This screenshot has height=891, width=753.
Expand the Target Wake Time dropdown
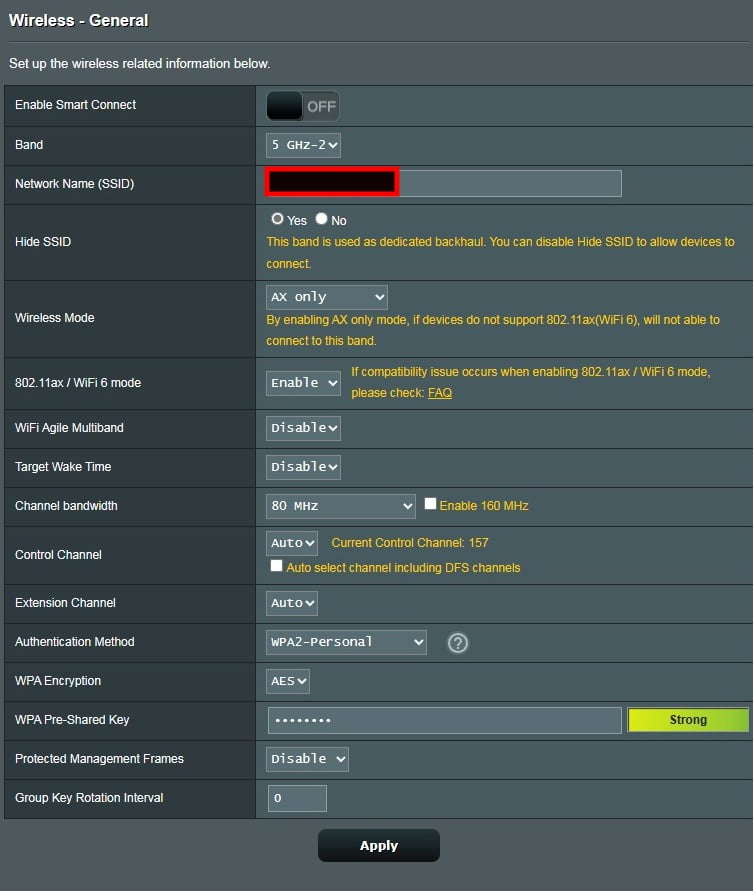(x=304, y=467)
